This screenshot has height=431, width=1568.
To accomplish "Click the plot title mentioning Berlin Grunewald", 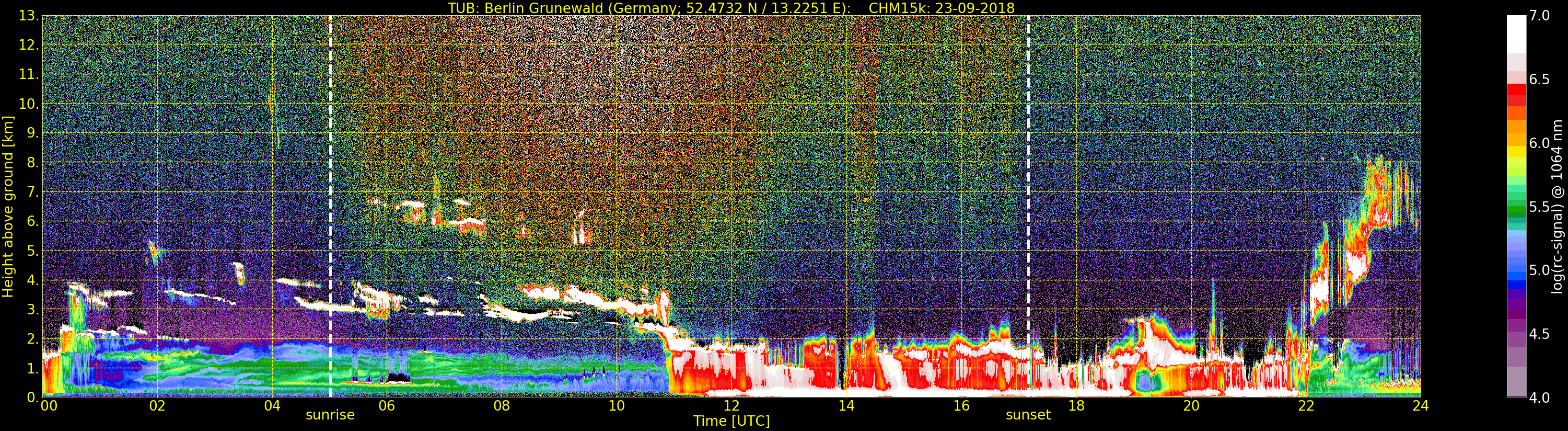I will pos(730,8).
